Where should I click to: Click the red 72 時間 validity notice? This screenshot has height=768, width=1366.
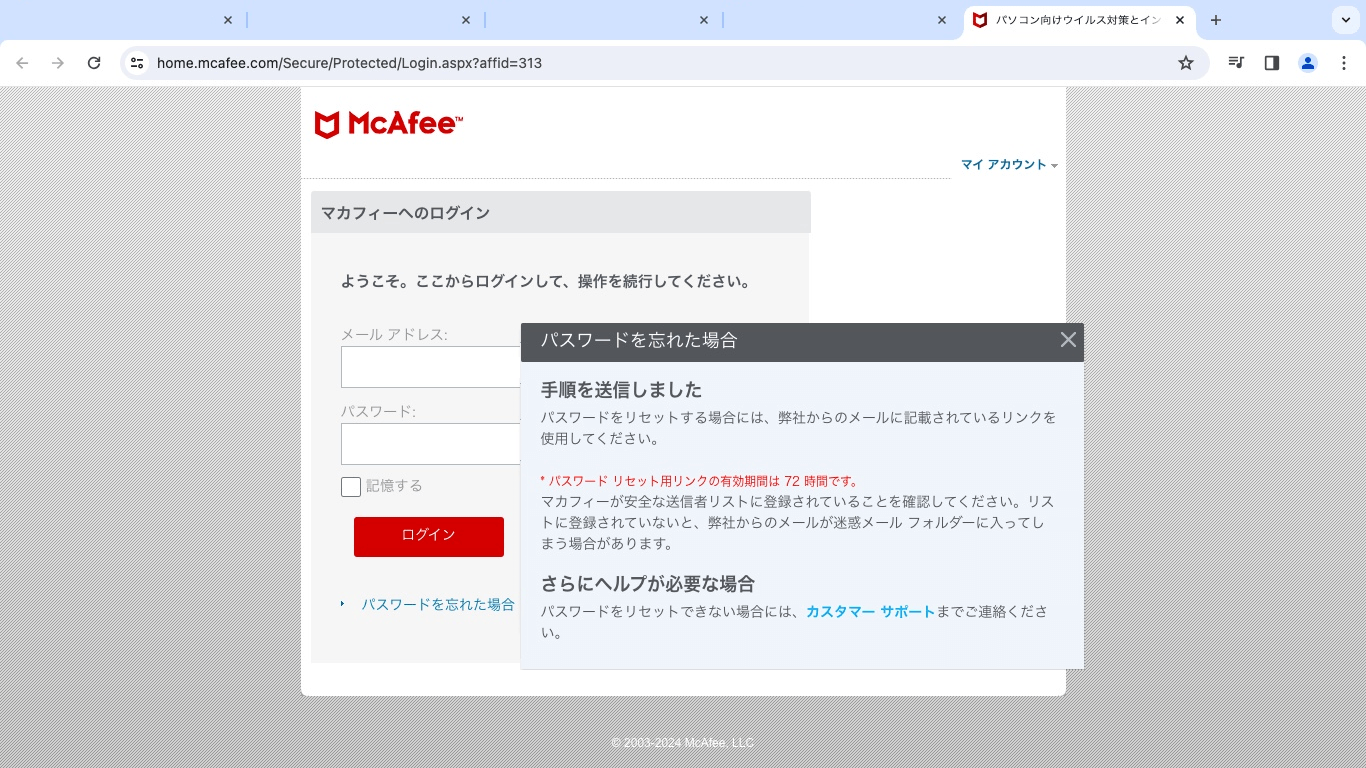(699, 481)
